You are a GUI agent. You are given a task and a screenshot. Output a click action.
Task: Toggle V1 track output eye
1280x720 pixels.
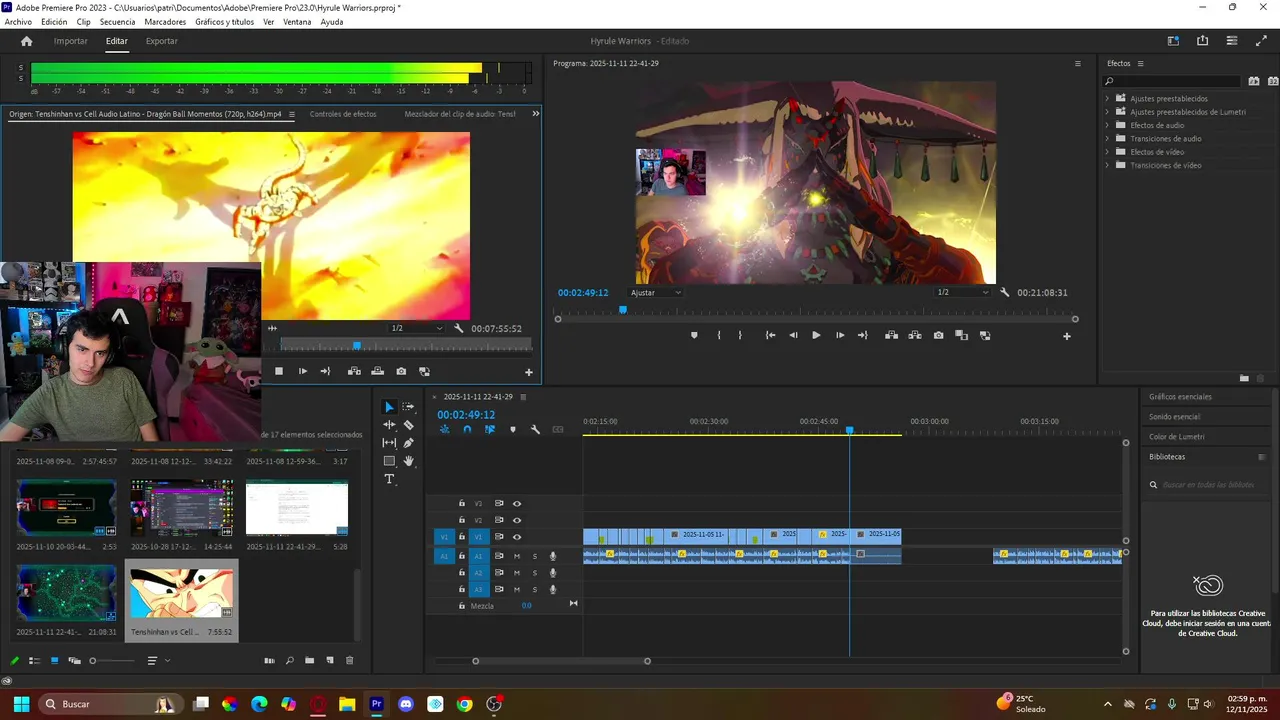coord(517,537)
